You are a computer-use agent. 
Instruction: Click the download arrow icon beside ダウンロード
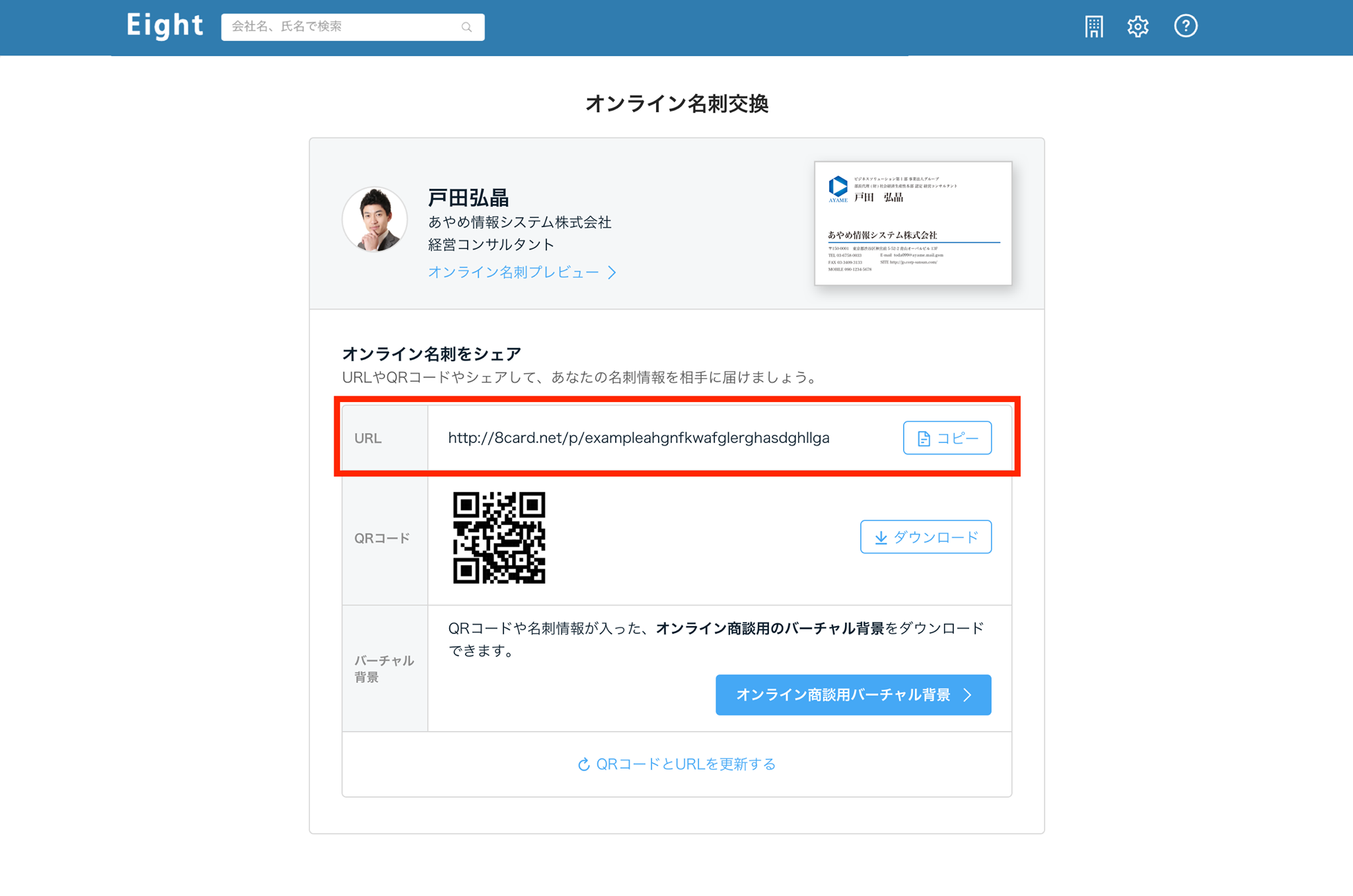click(x=881, y=537)
